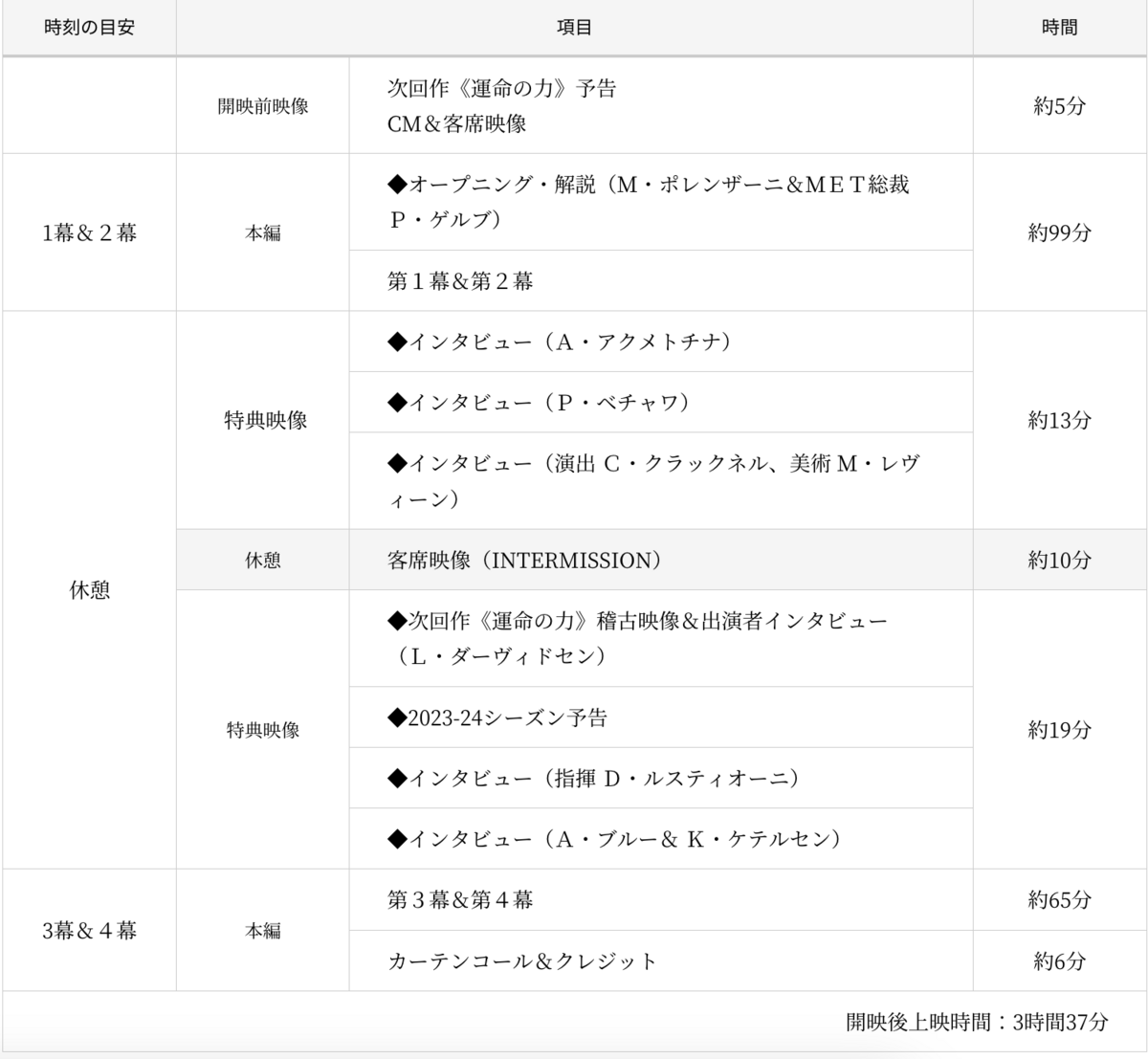The width and height of the screenshot is (1148, 1059).
Task: Click the 時刻の目安 column header
Action: [89, 28]
